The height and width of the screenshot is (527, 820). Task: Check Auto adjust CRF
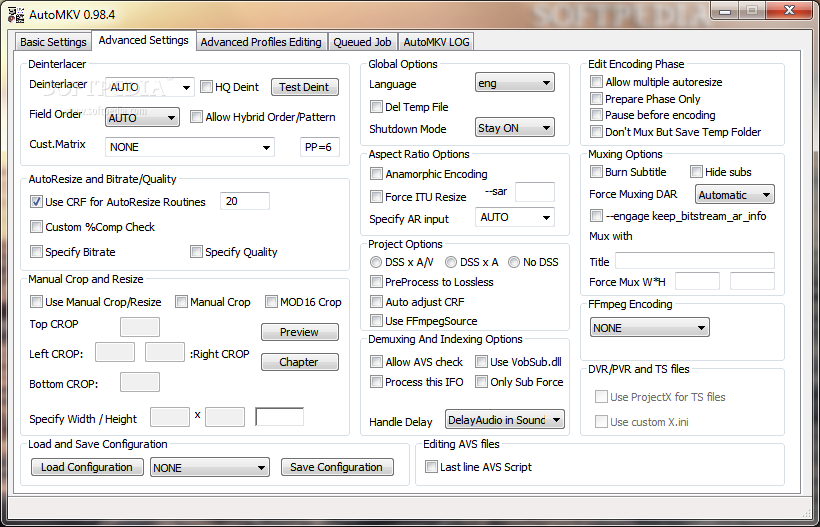coord(376,302)
